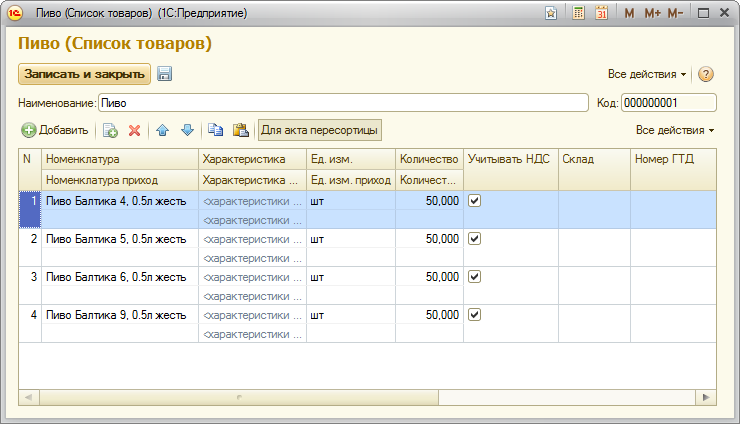Select the Пиво Балтика 4, 0.5л жесть cell

pos(120,201)
